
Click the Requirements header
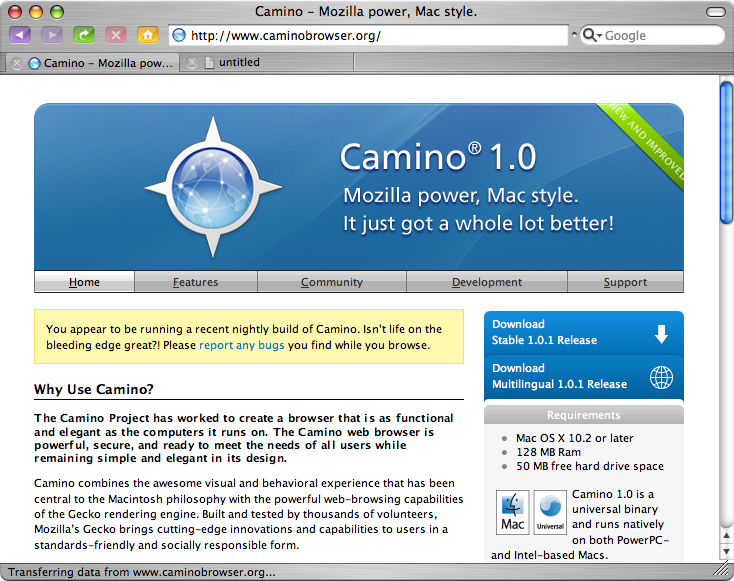584,415
